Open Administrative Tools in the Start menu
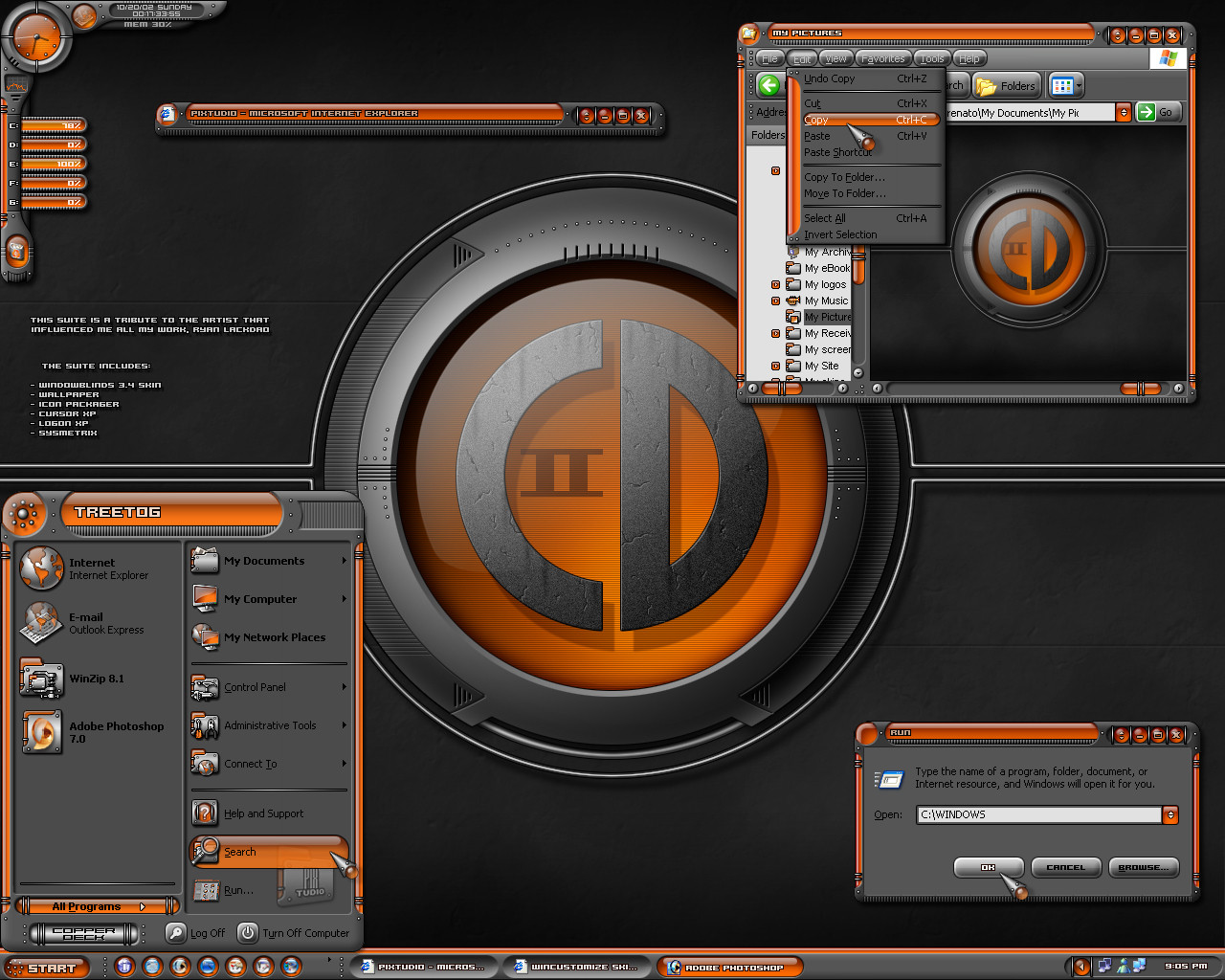This screenshot has width=1225, height=980. click(269, 725)
